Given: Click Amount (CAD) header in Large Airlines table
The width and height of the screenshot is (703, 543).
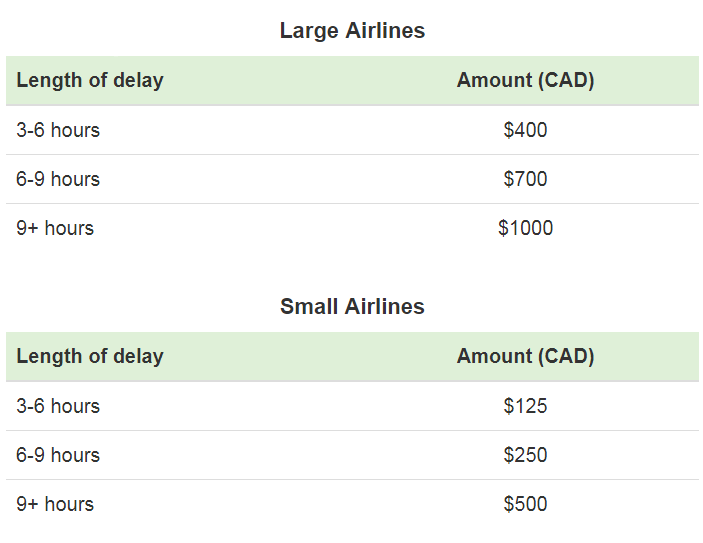Looking at the screenshot, I should pyautogui.click(x=525, y=81).
